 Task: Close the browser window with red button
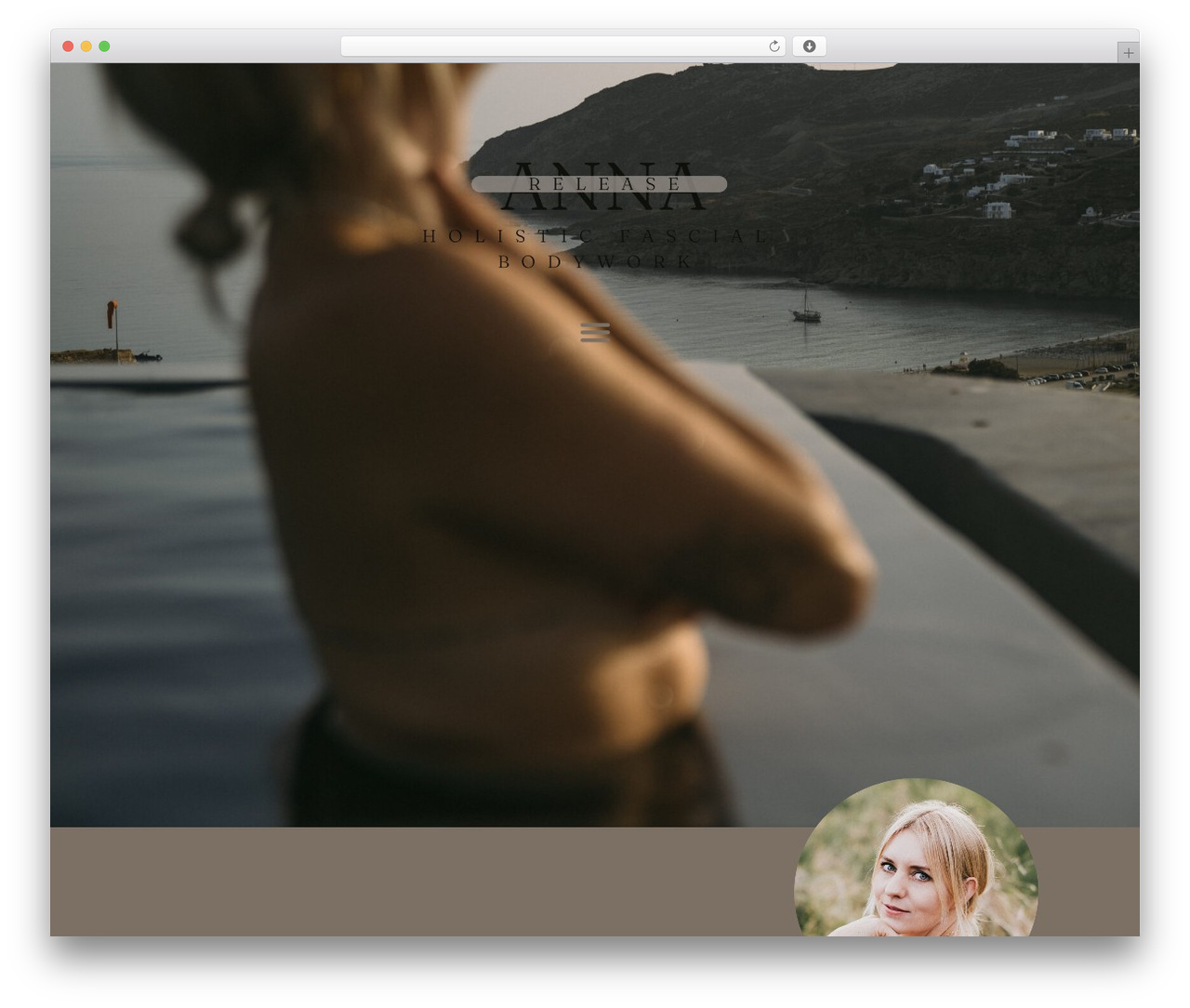tap(68, 46)
